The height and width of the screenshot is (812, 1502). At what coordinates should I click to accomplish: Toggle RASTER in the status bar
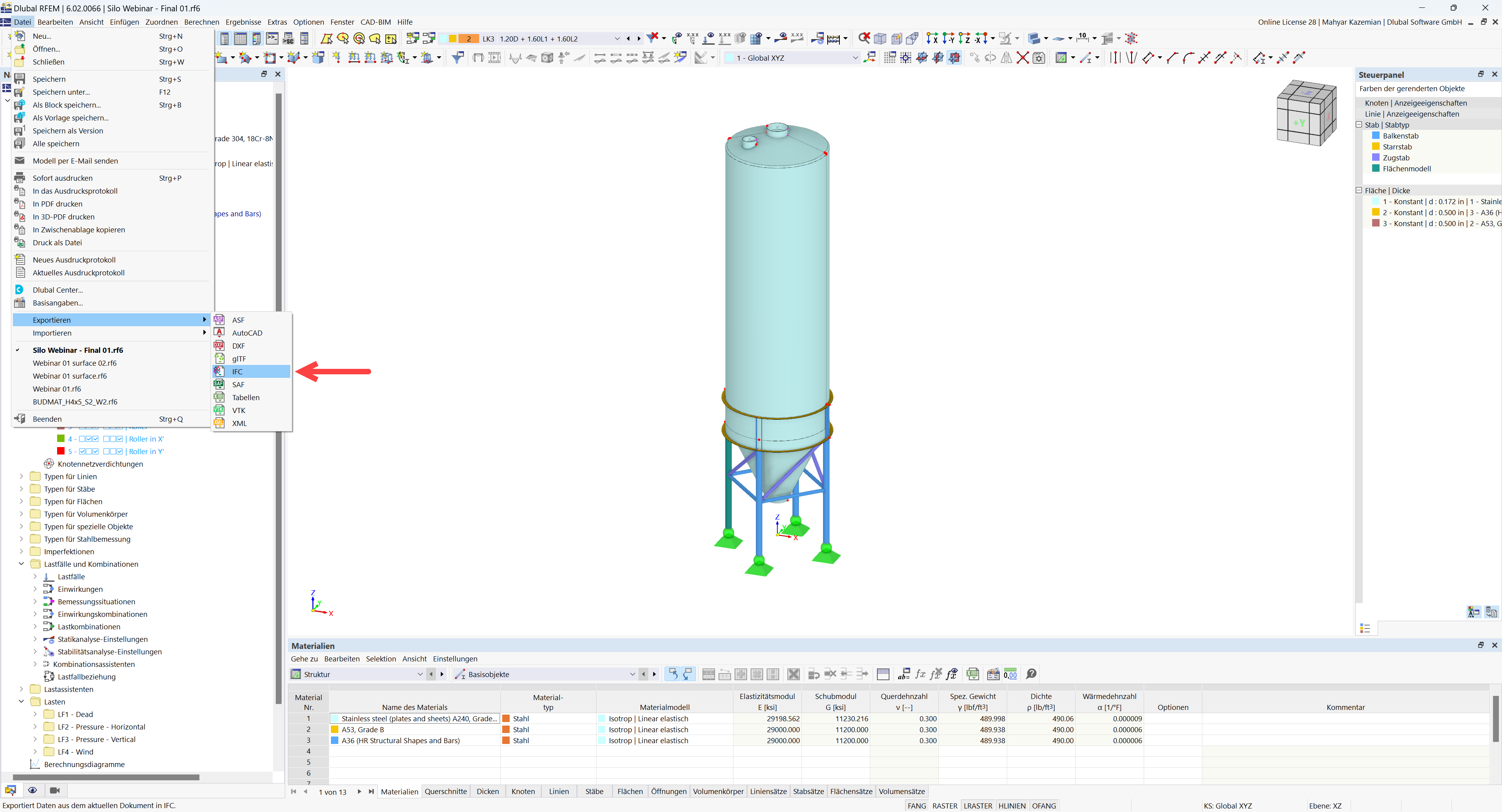pyautogui.click(x=945, y=806)
